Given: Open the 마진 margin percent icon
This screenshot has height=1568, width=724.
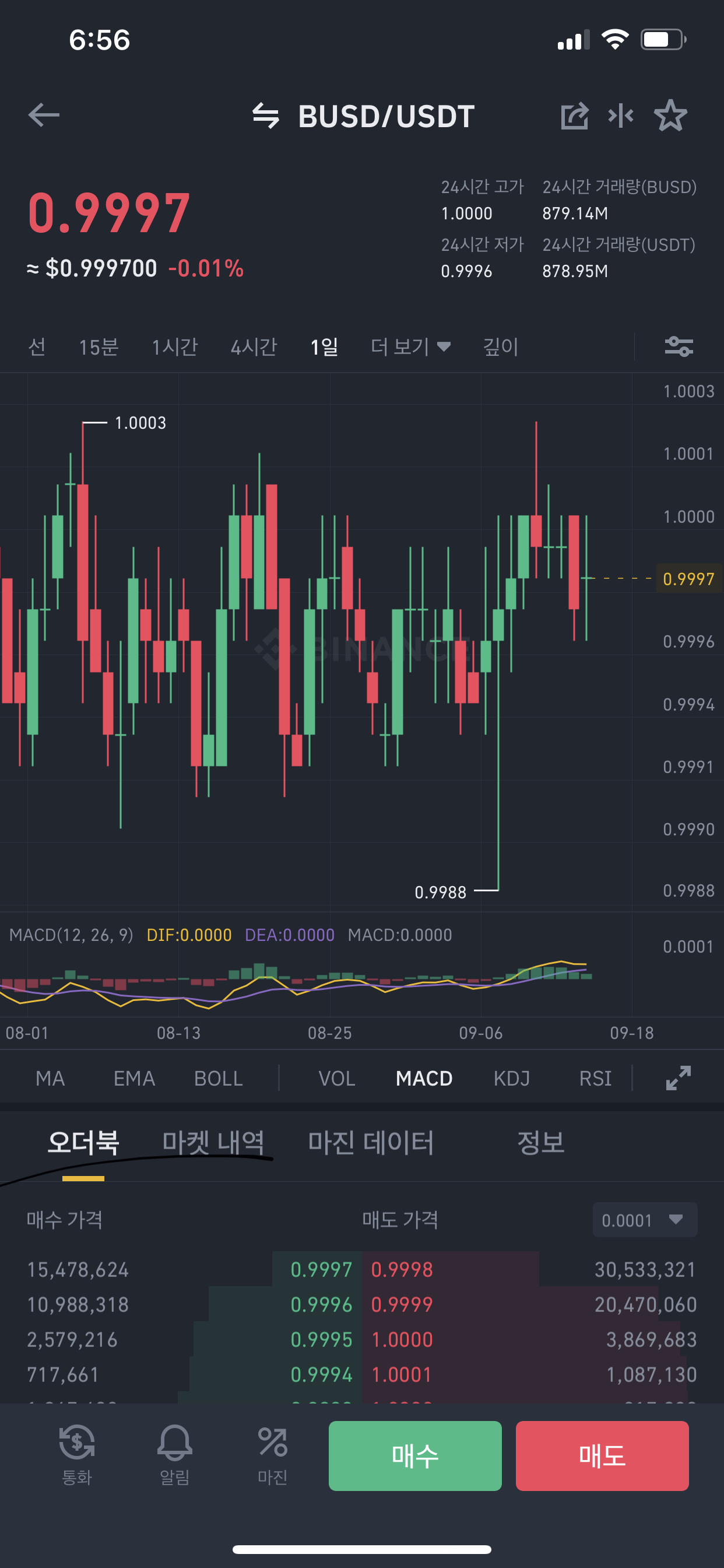Looking at the screenshot, I should click(x=272, y=1455).
